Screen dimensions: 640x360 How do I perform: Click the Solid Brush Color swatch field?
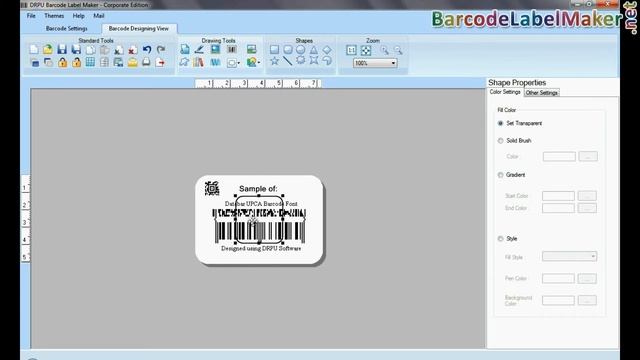pyautogui.click(x=559, y=156)
